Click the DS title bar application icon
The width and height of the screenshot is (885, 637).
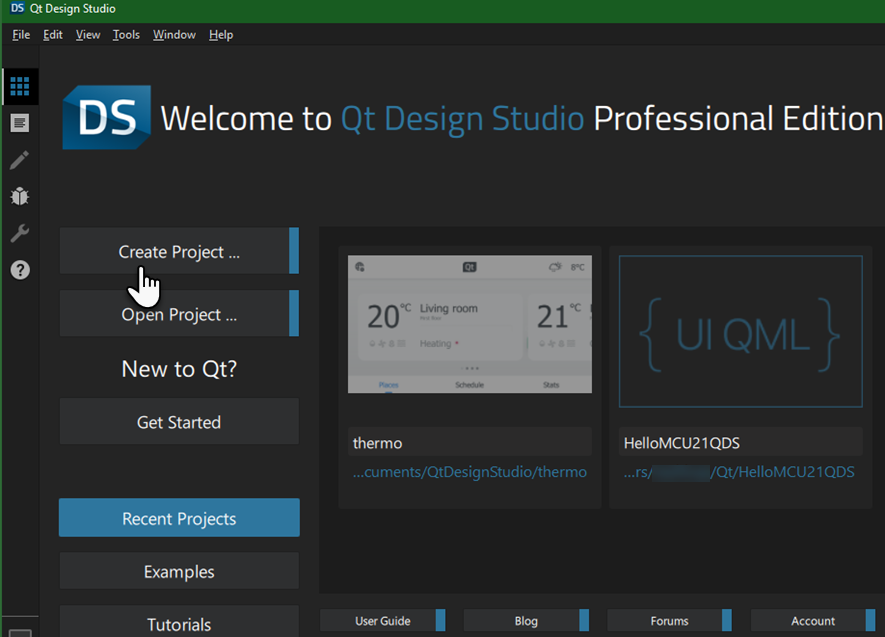click(17, 9)
